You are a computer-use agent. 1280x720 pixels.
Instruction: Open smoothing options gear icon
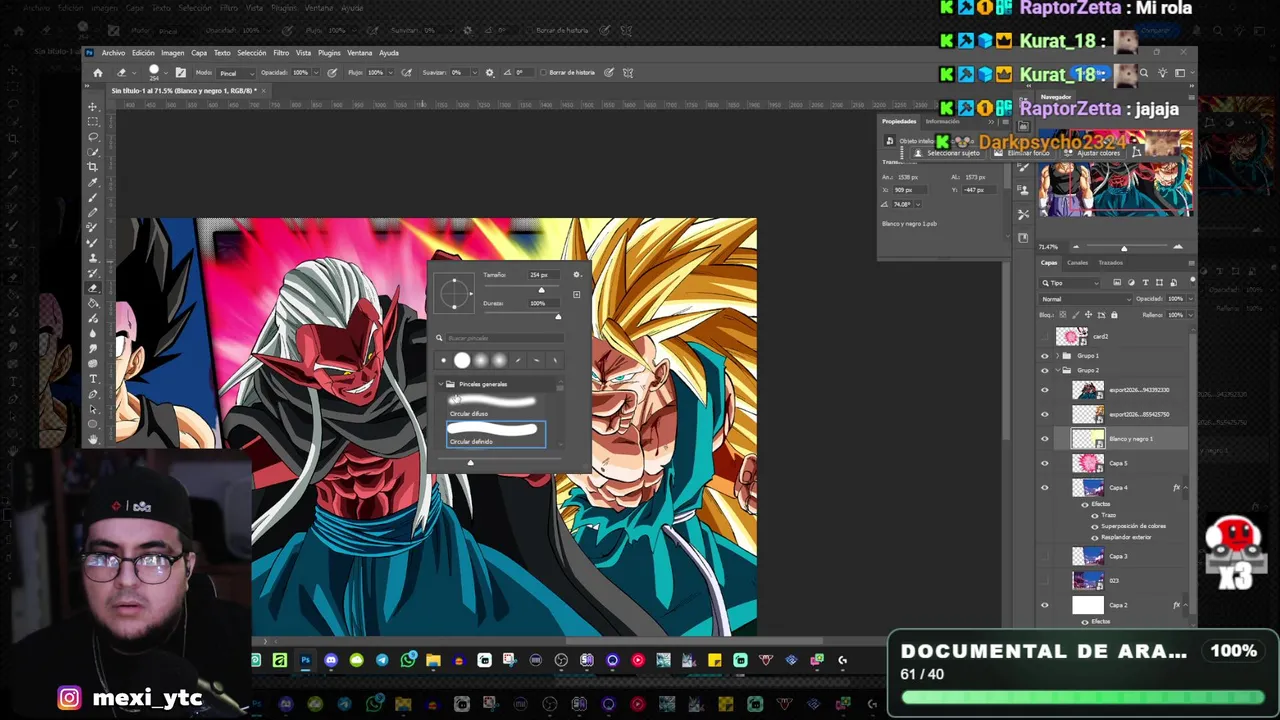[489, 73]
